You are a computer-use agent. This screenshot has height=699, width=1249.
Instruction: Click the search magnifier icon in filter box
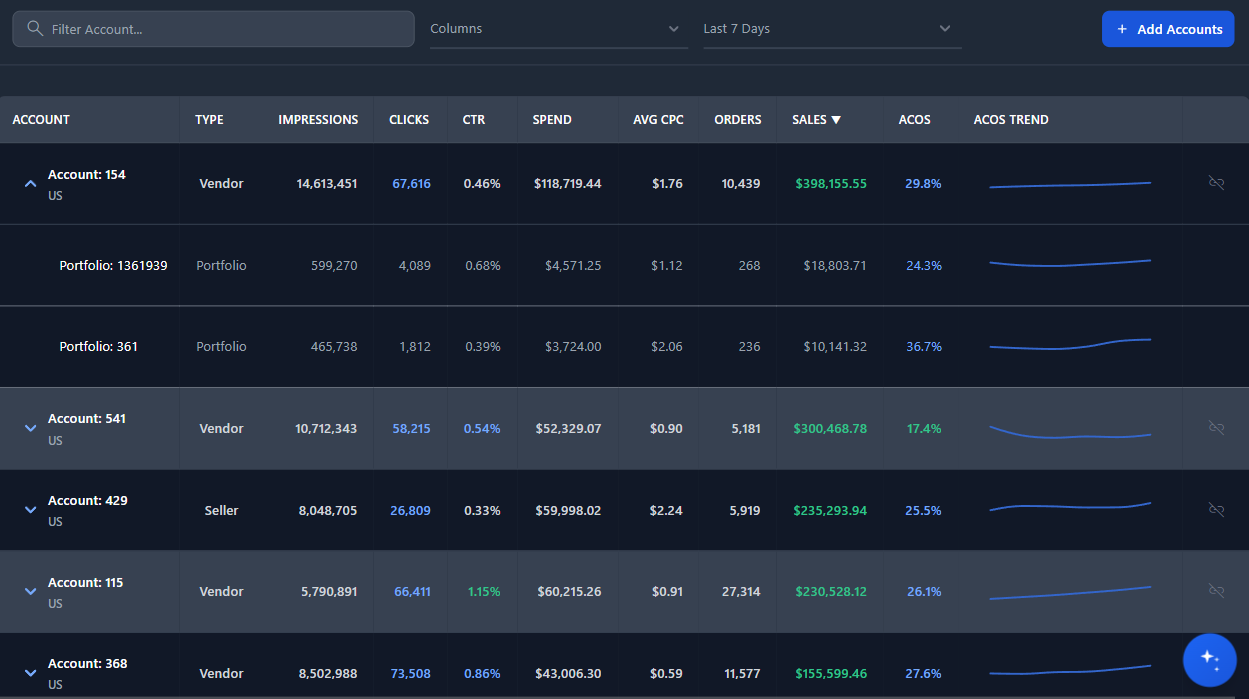click(35, 29)
